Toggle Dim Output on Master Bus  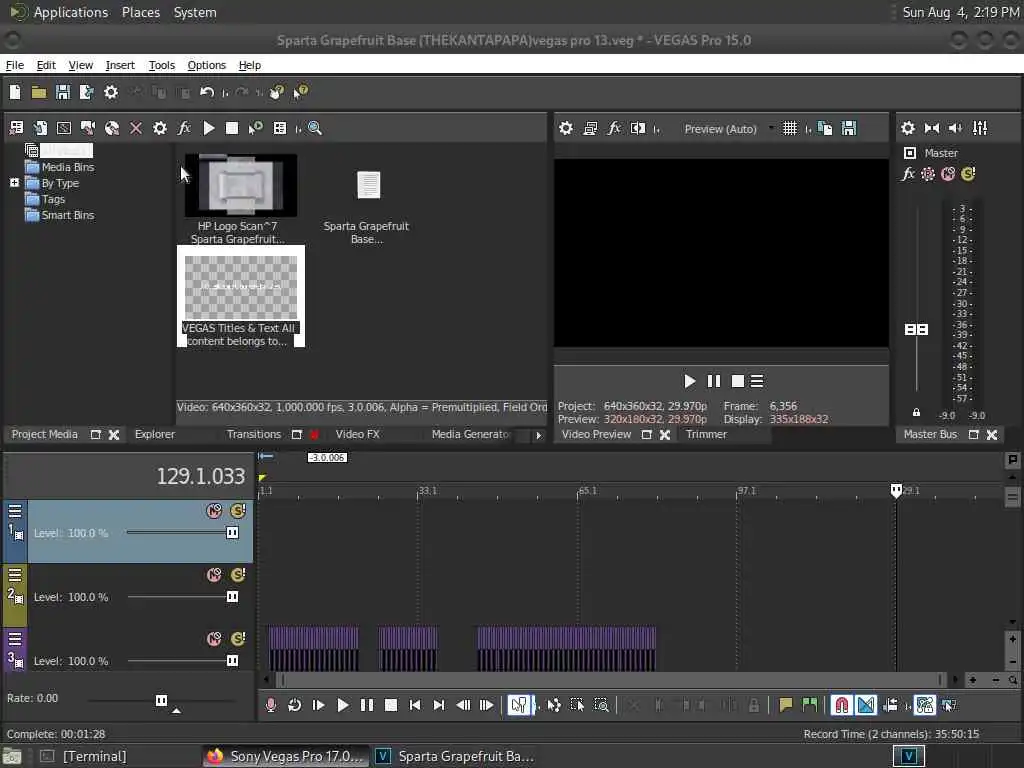955,128
